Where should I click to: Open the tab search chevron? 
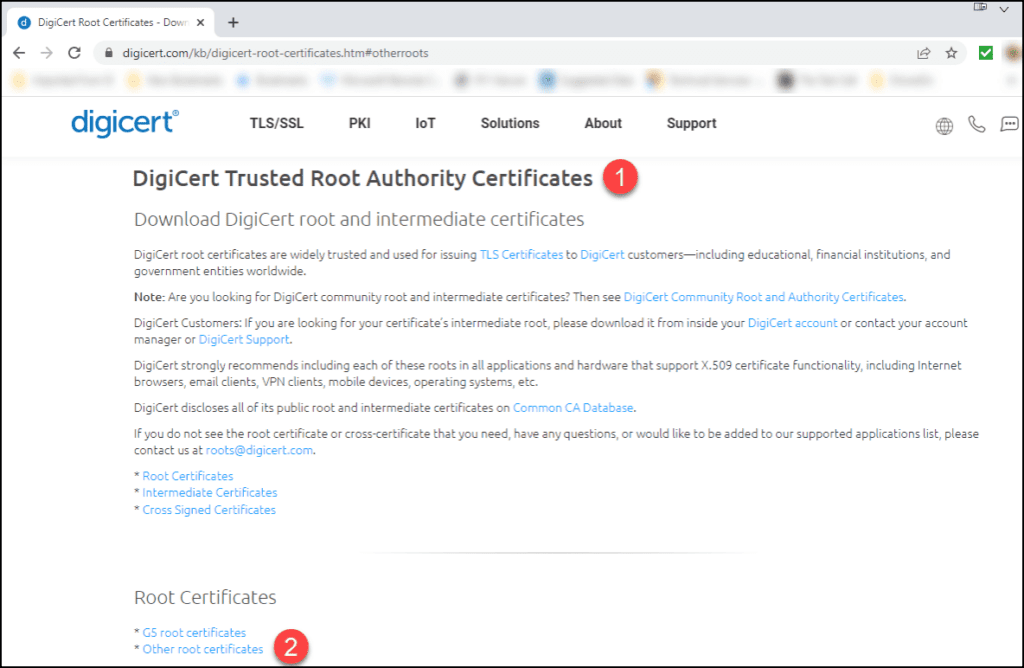pyautogui.click(x=1004, y=9)
